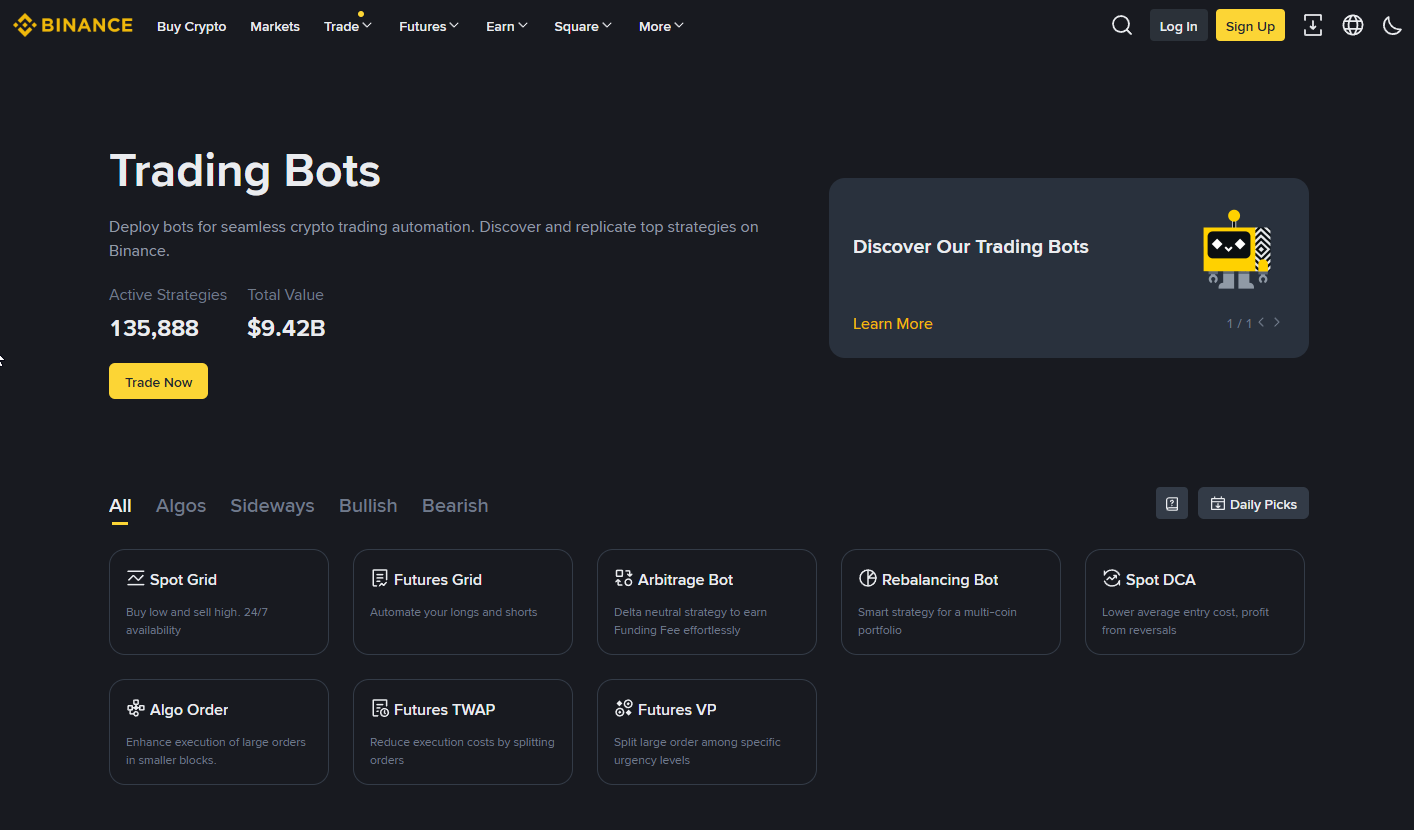Switch the strategy filter to Bullish

368,505
